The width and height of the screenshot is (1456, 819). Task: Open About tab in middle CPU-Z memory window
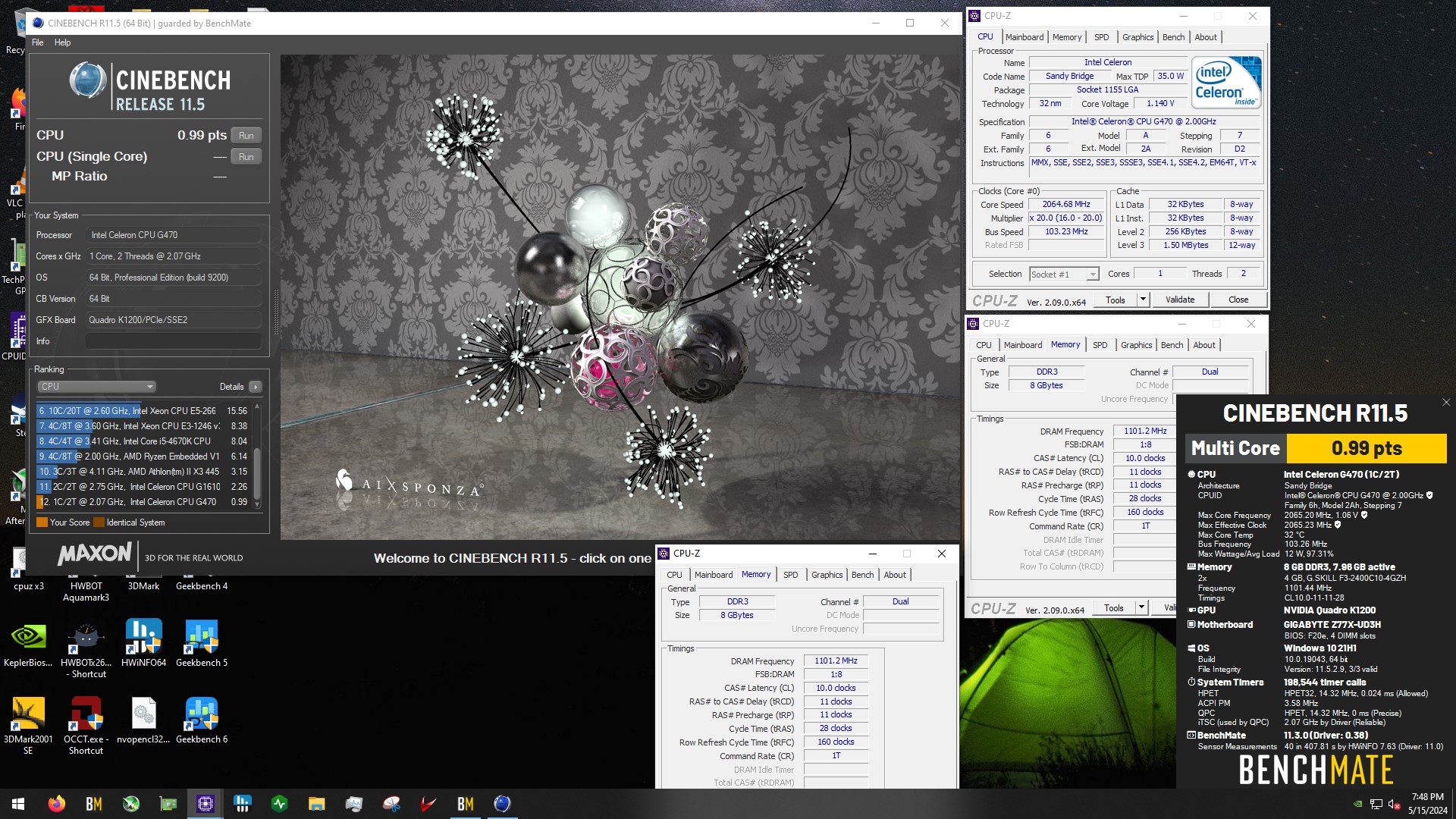click(1204, 345)
